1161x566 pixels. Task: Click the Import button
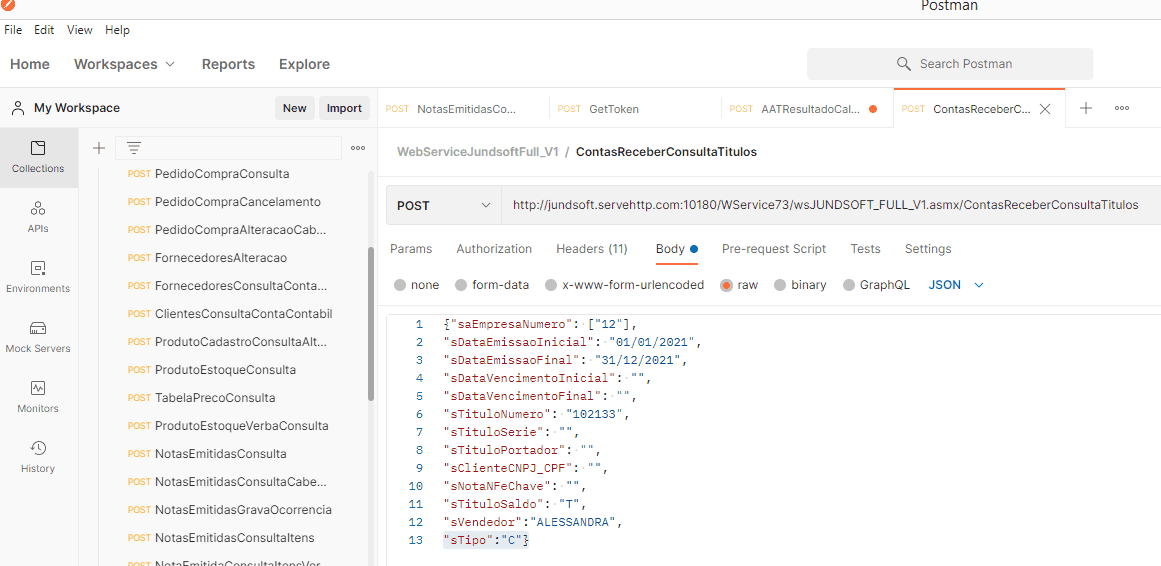[344, 108]
